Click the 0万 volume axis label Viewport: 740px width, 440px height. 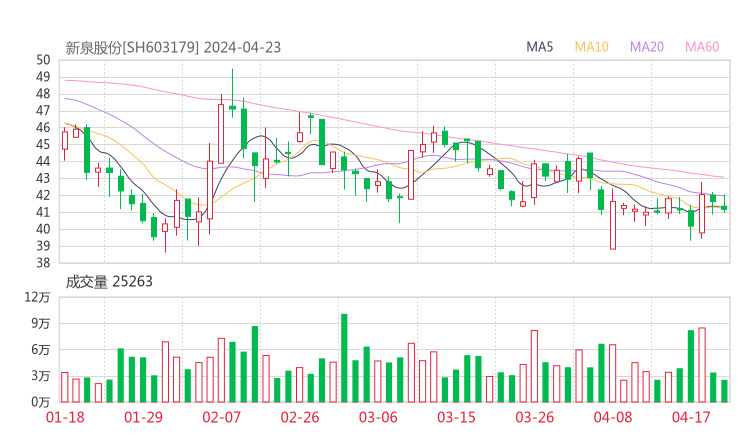pyautogui.click(x=41, y=402)
